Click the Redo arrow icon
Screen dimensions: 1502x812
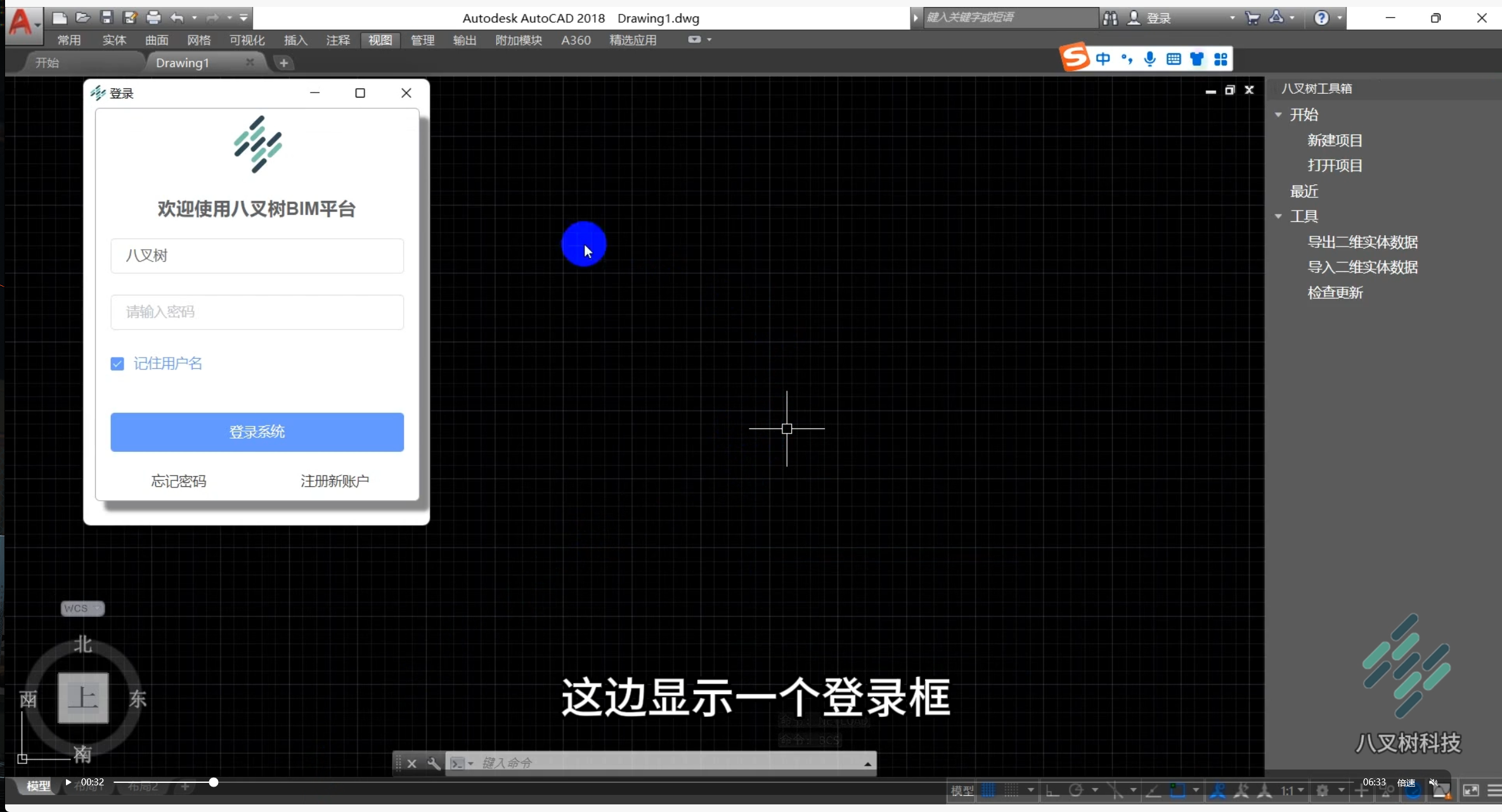click(212, 18)
